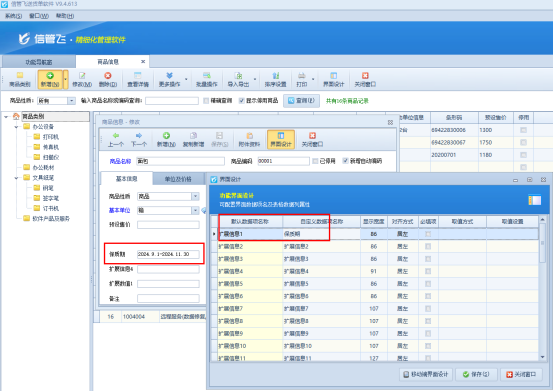Click the 打印 printer icon
The width and height of the screenshot is (554, 391).
pos(301,76)
